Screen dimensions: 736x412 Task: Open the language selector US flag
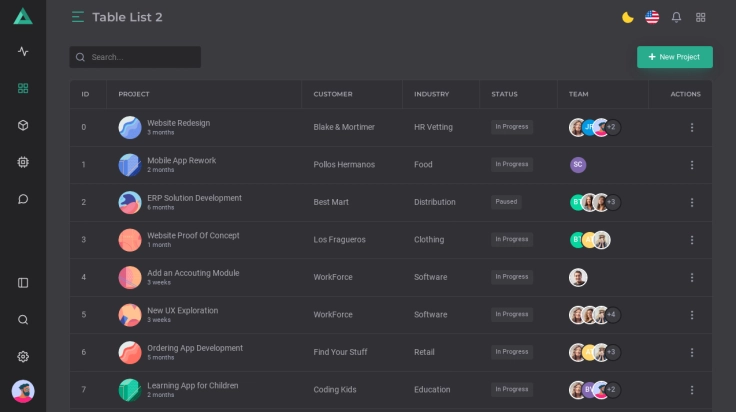[652, 17]
